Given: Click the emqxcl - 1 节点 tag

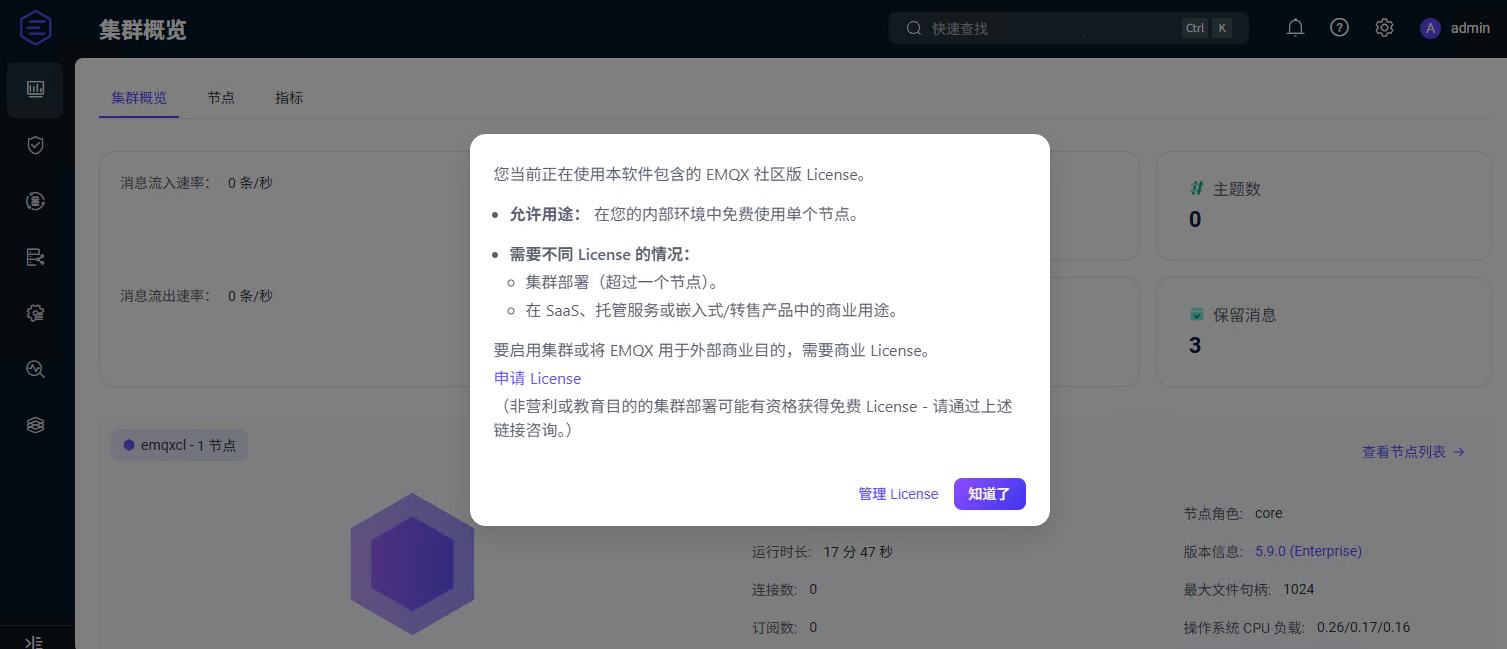Looking at the screenshot, I should (x=180, y=445).
